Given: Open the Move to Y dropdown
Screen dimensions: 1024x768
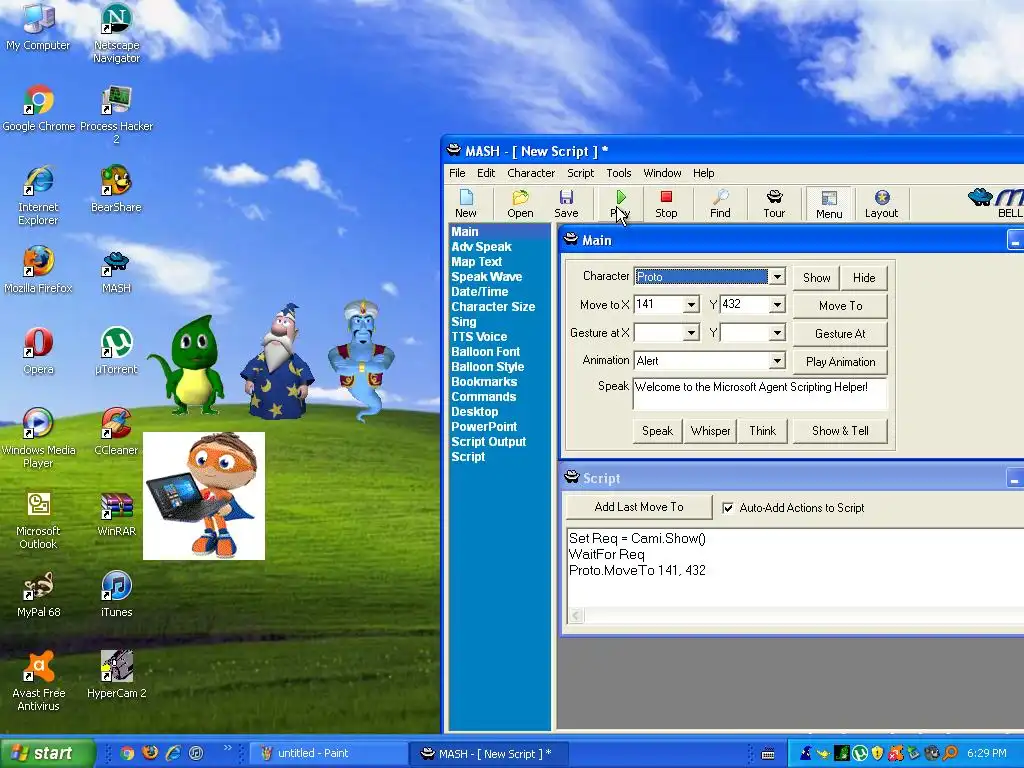Looking at the screenshot, I should point(776,305).
